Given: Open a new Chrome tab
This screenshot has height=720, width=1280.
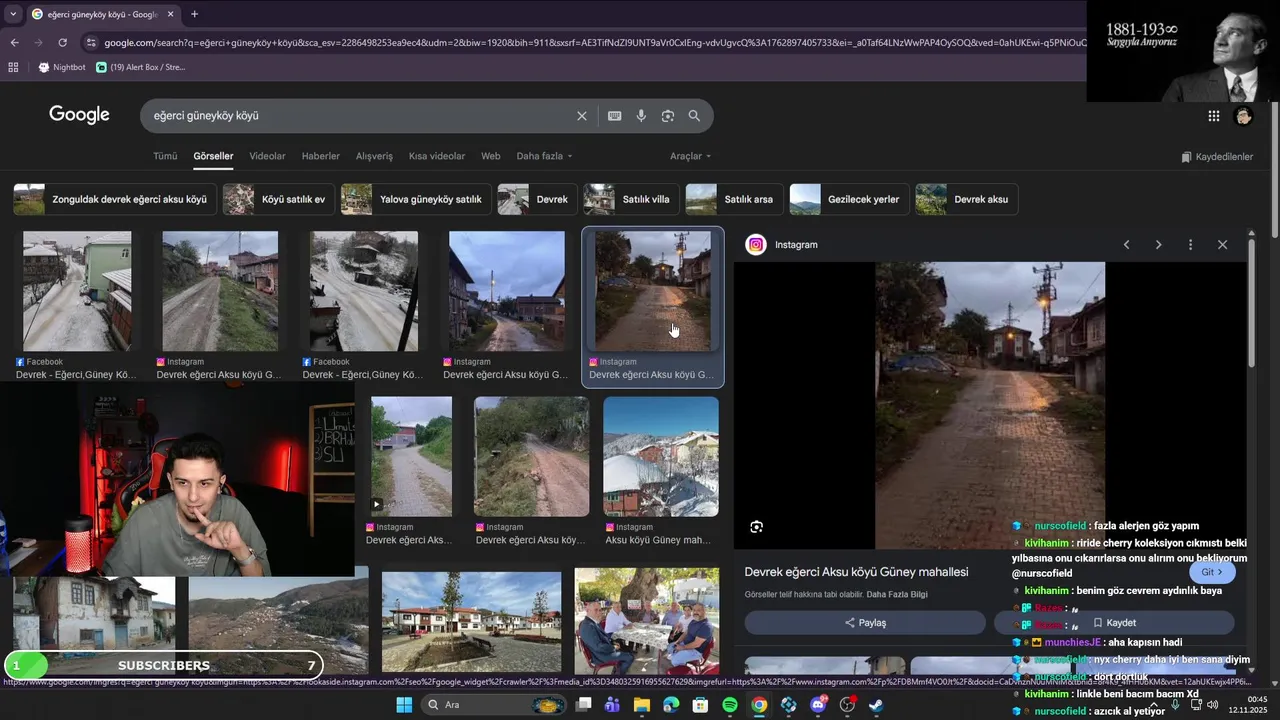Looking at the screenshot, I should coord(194,14).
